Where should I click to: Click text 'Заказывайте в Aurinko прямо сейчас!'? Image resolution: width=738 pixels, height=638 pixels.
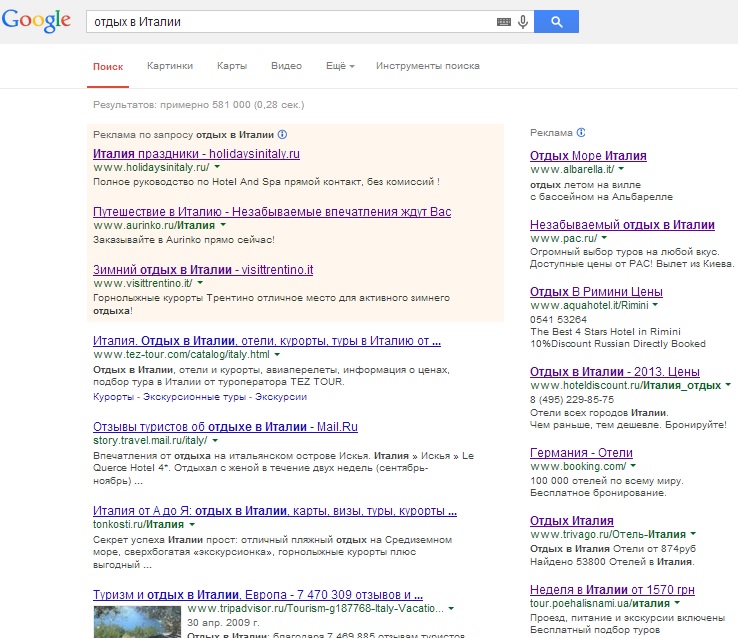[x=184, y=239]
